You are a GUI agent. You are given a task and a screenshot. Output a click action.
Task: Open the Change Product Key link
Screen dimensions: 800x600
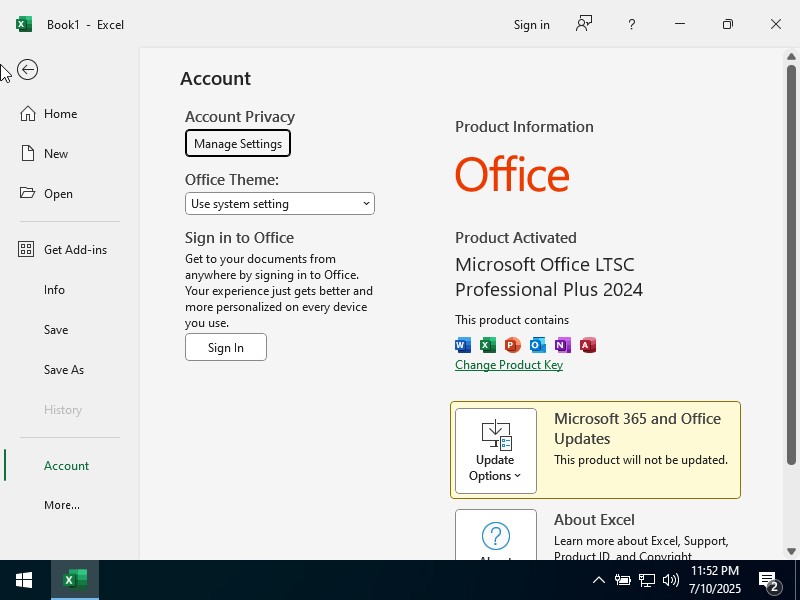(x=509, y=365)
